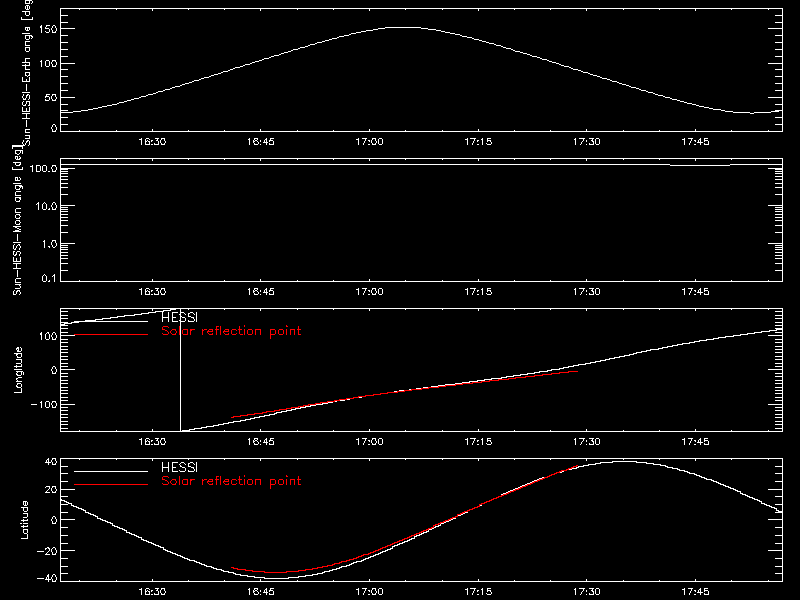Viewport: 800px width, 600px height.
Task: Click the 1.0 tick on Moon angle axis
Action: [49, 244]
